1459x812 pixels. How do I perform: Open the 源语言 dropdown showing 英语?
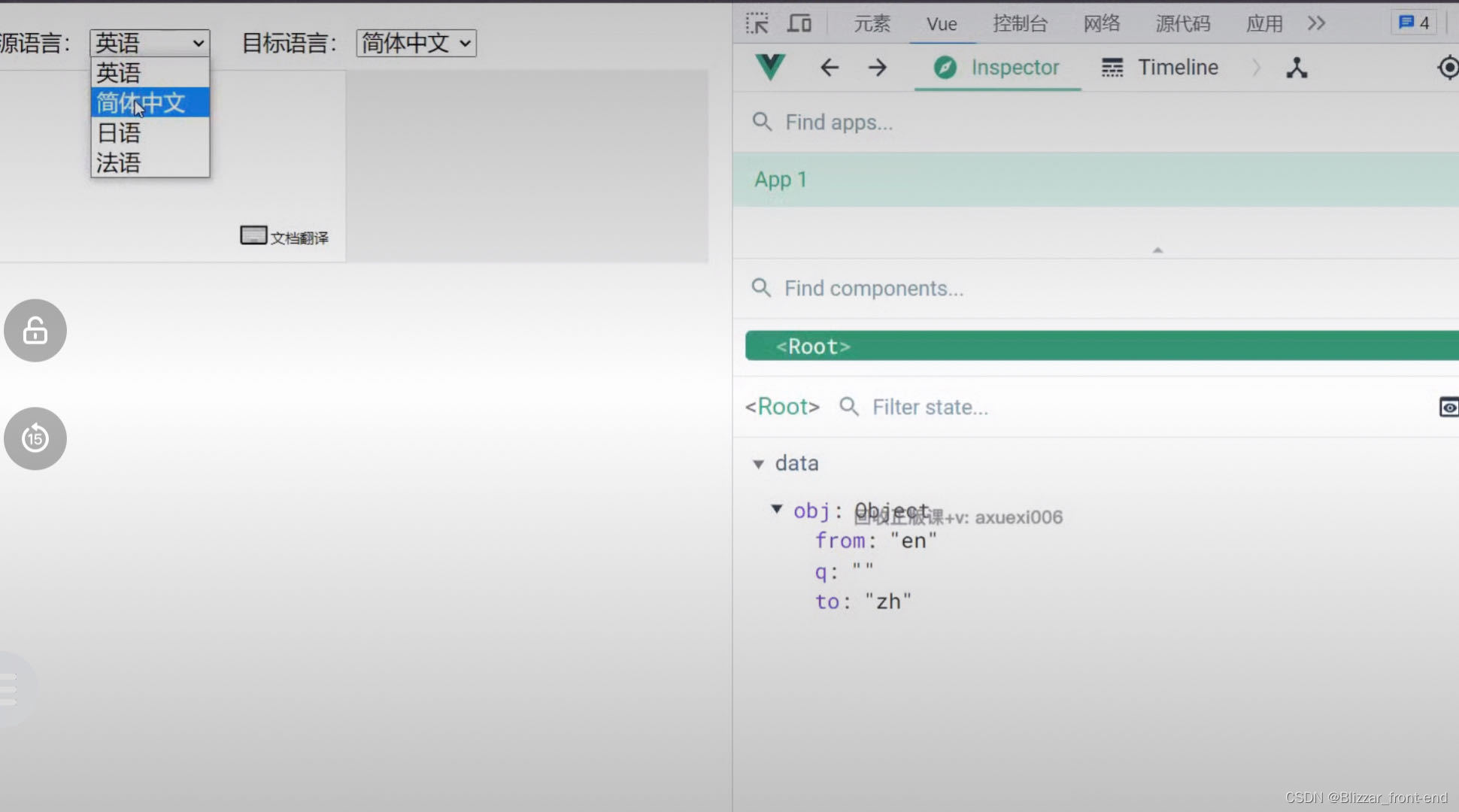pos(150,43)
